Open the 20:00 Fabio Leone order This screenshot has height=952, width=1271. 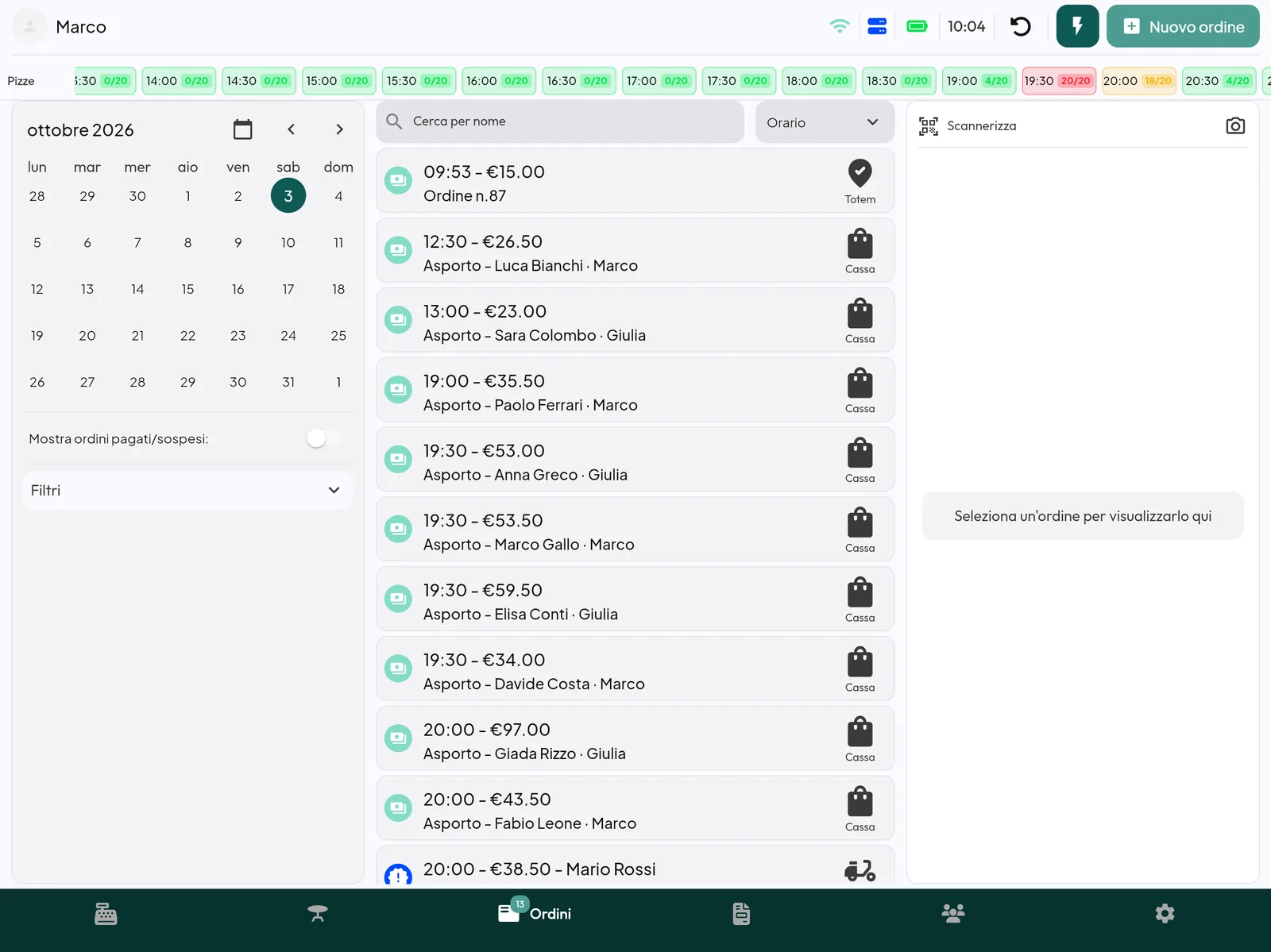[635, 808]
